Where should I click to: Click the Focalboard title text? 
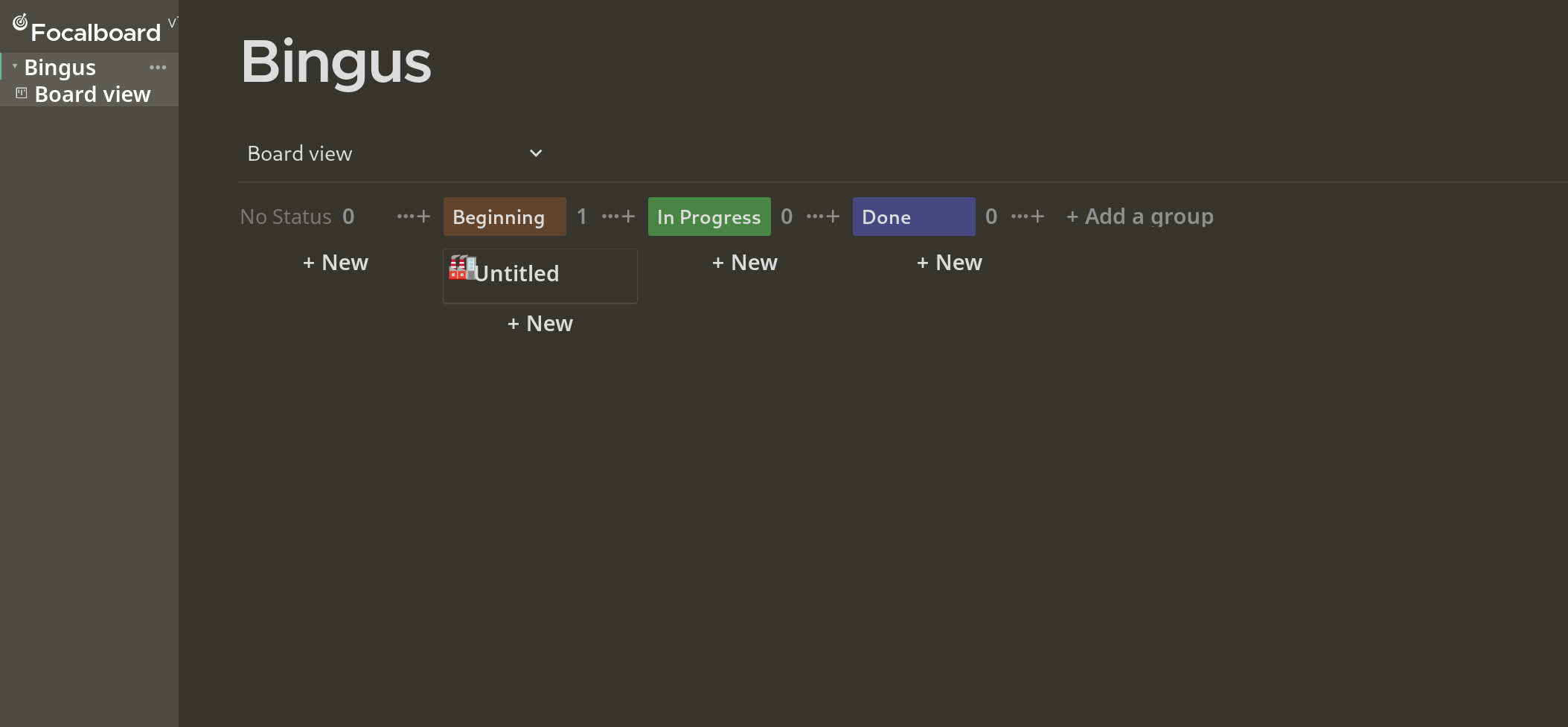coord(96,33)
